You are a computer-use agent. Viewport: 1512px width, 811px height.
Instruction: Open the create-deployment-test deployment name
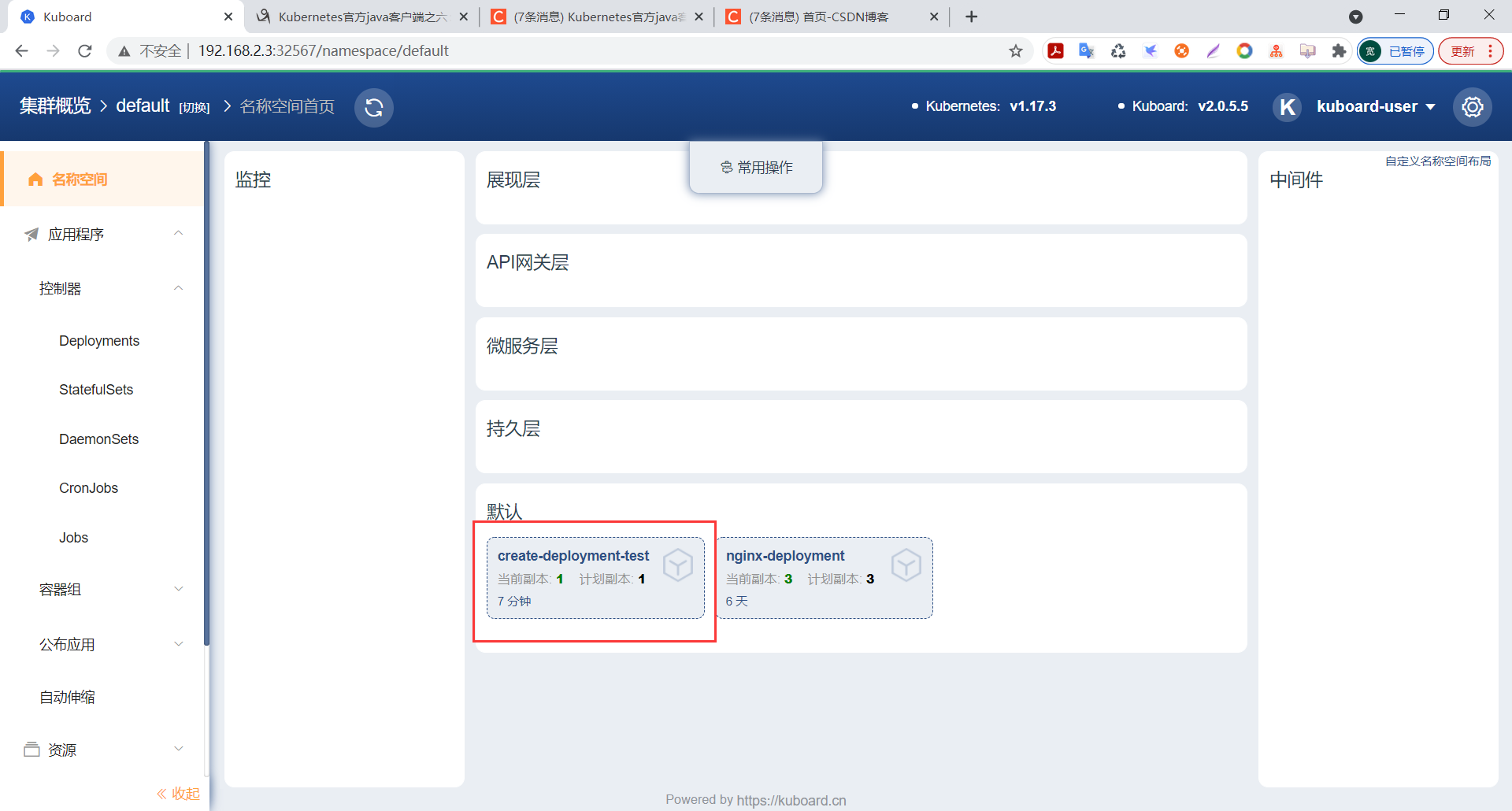(573, 556)
